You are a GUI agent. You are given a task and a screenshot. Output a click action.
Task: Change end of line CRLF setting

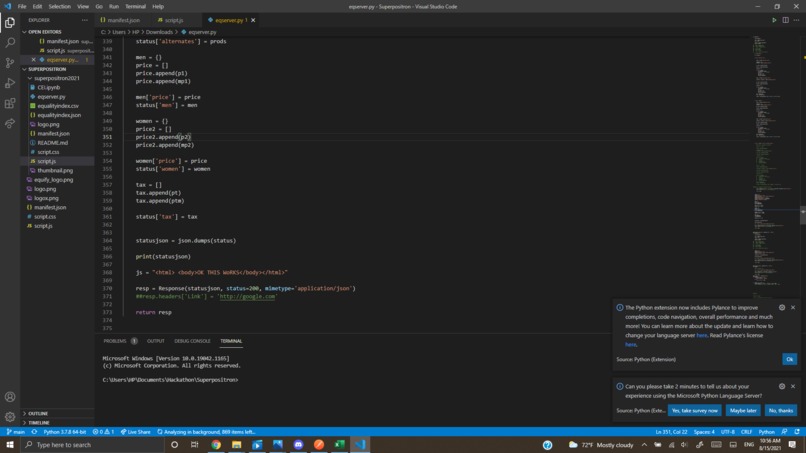746,432
